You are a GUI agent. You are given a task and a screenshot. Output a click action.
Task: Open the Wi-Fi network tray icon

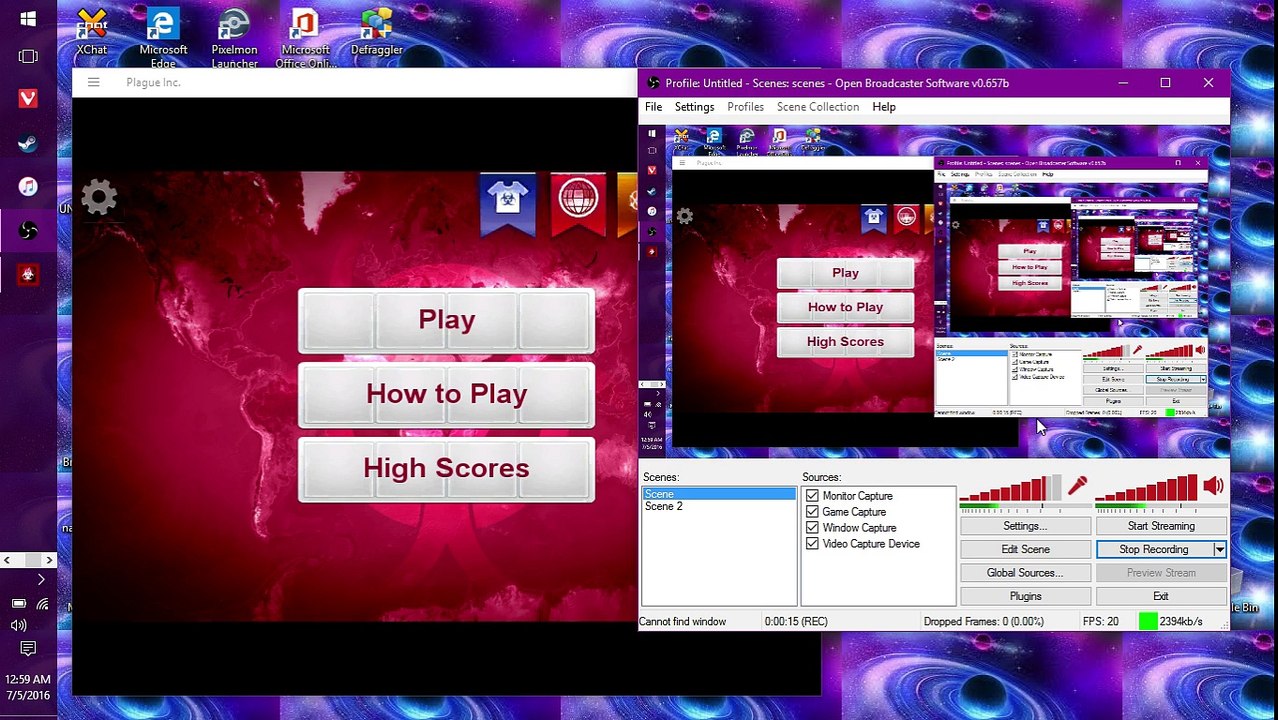[x=42, y=604]
